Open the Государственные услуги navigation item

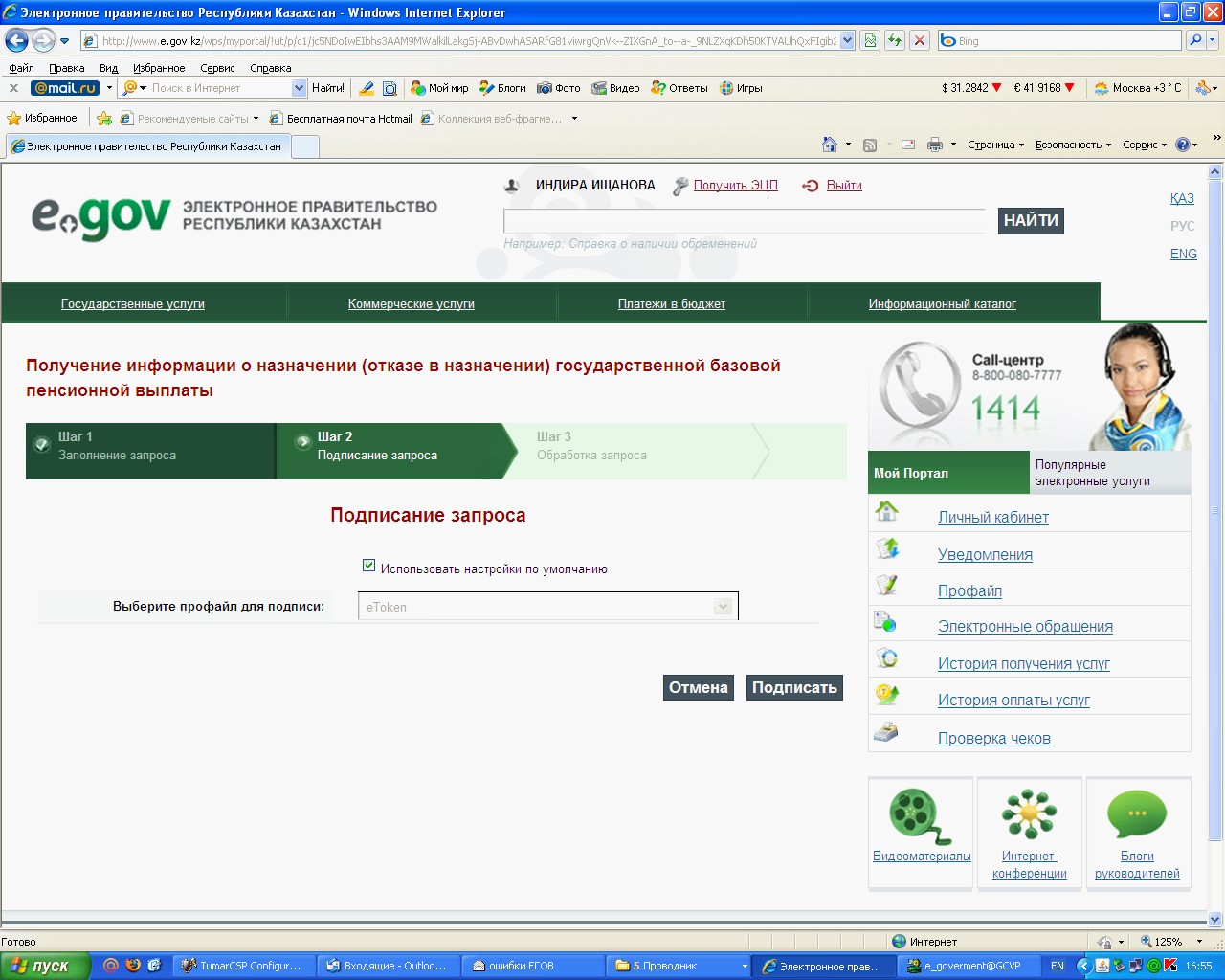point(133,303)
